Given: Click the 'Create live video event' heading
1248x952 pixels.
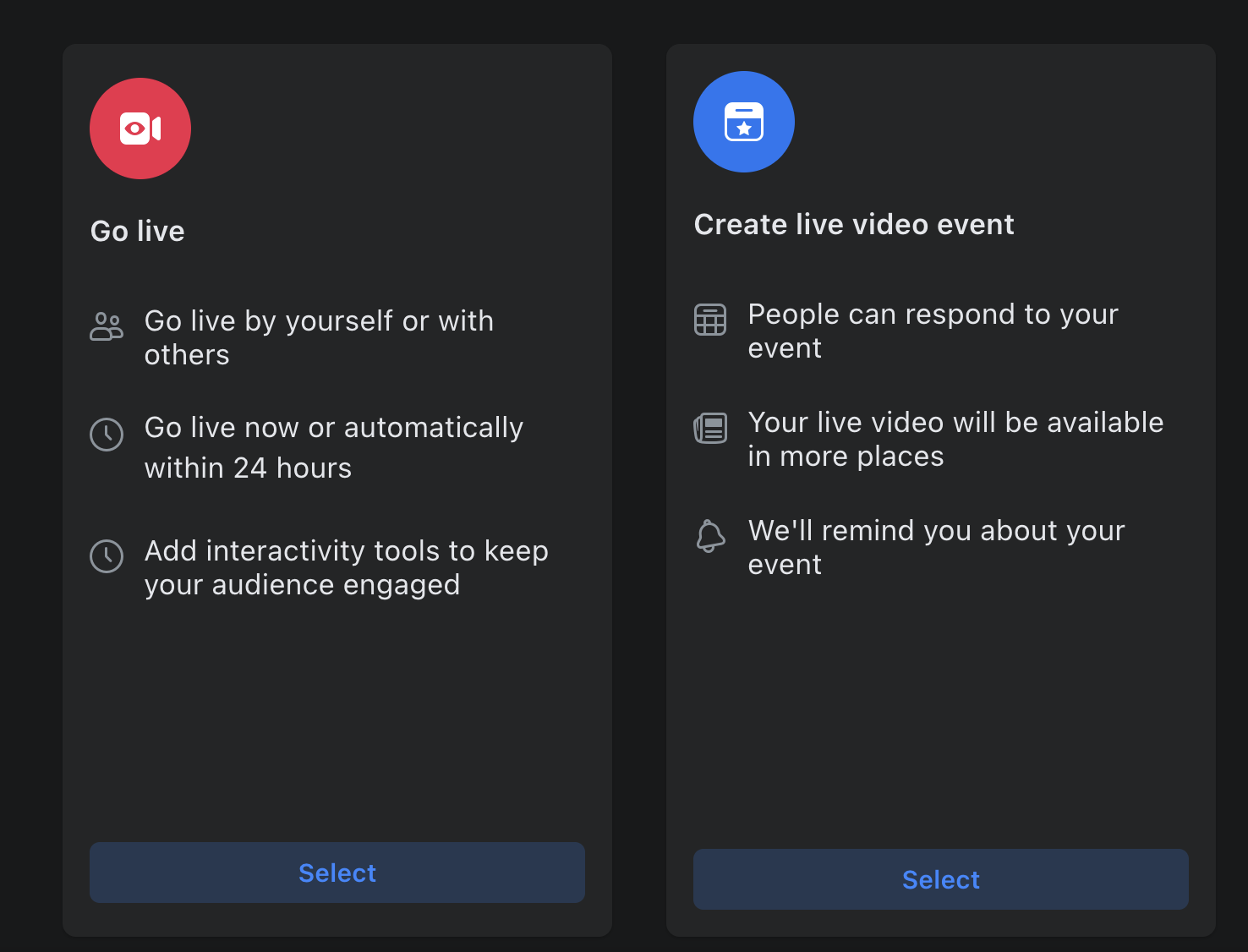Looking at the screenshot, I should click(x=854, y=224).
